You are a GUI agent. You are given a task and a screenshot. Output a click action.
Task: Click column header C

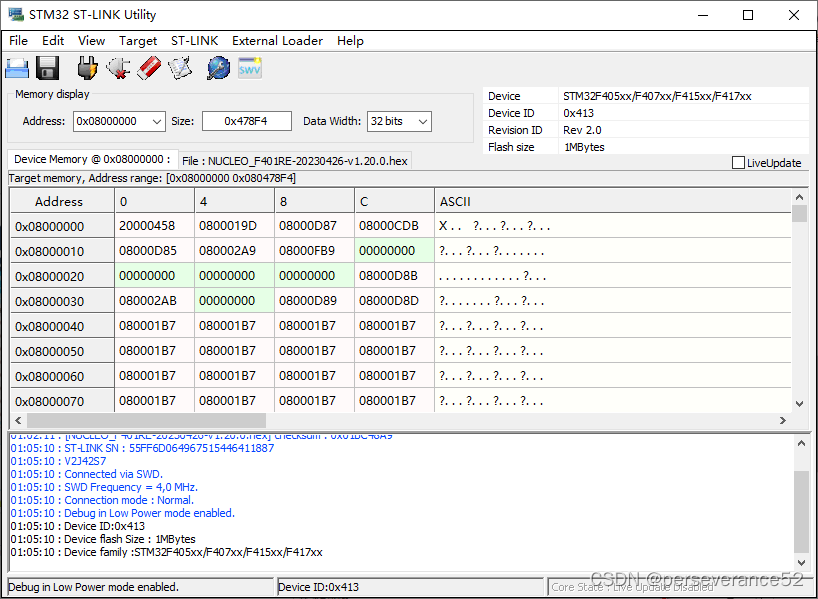pyautogui.click(x=394, y=201)
